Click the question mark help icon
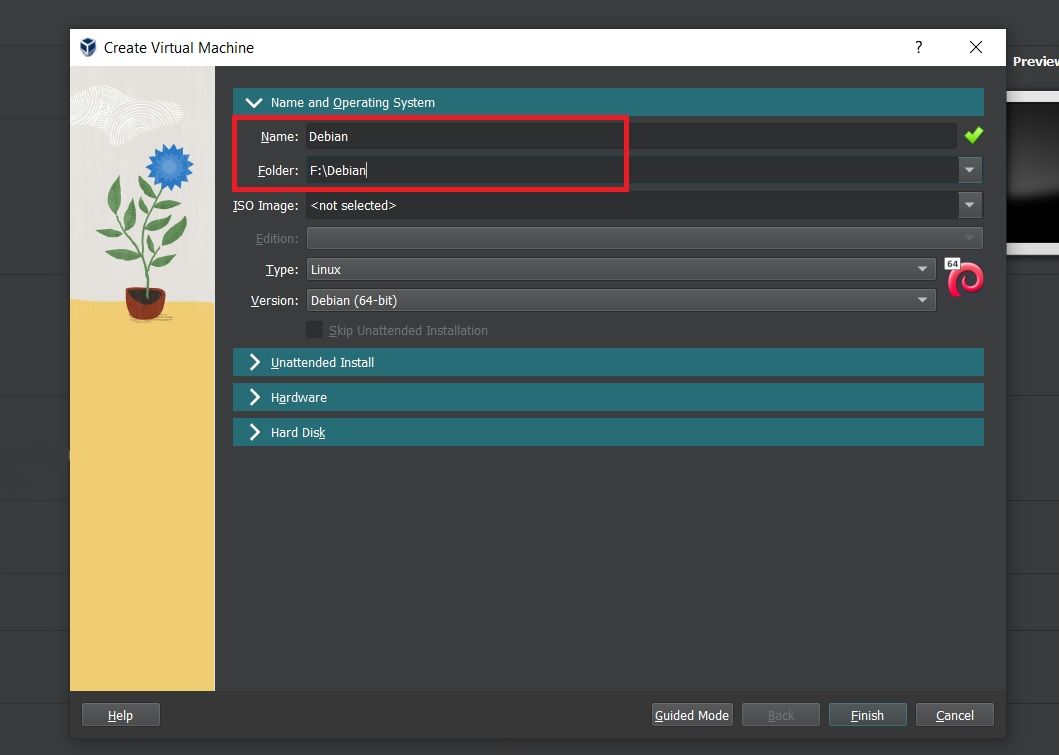Viewport: 1059px width, 755px height. click(918, 47)
